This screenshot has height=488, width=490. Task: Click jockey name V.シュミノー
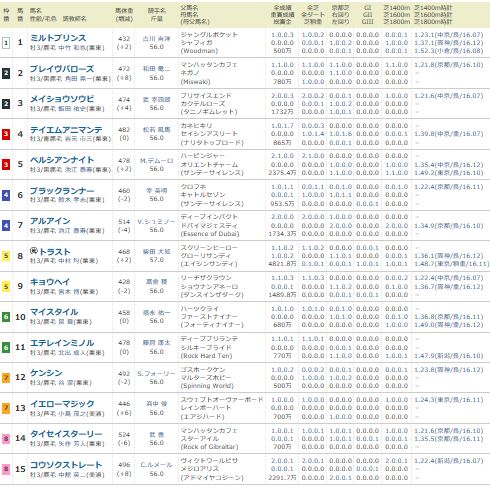(x=156, y=221)
